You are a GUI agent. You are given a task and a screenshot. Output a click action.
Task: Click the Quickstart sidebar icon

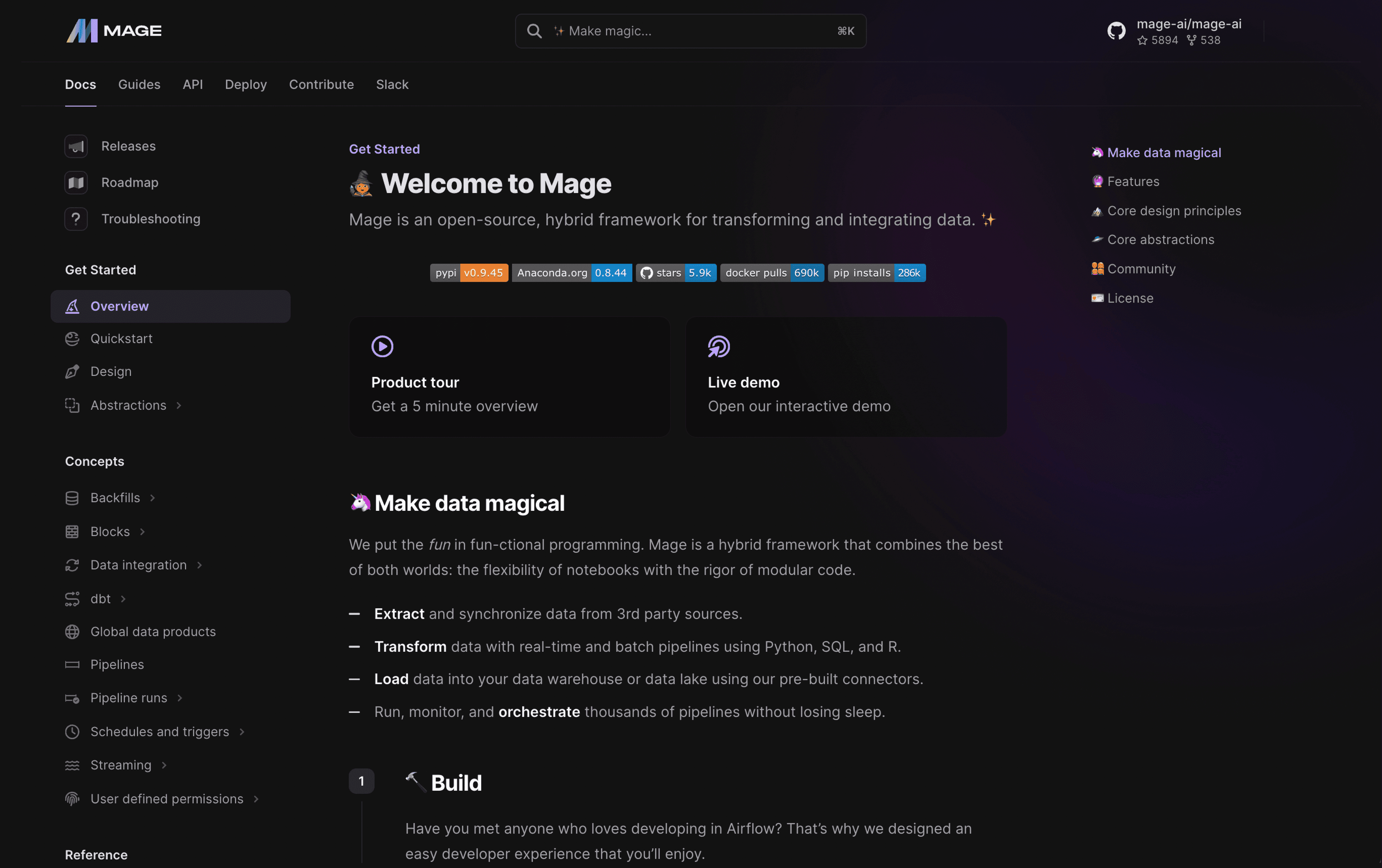(72, 339)
